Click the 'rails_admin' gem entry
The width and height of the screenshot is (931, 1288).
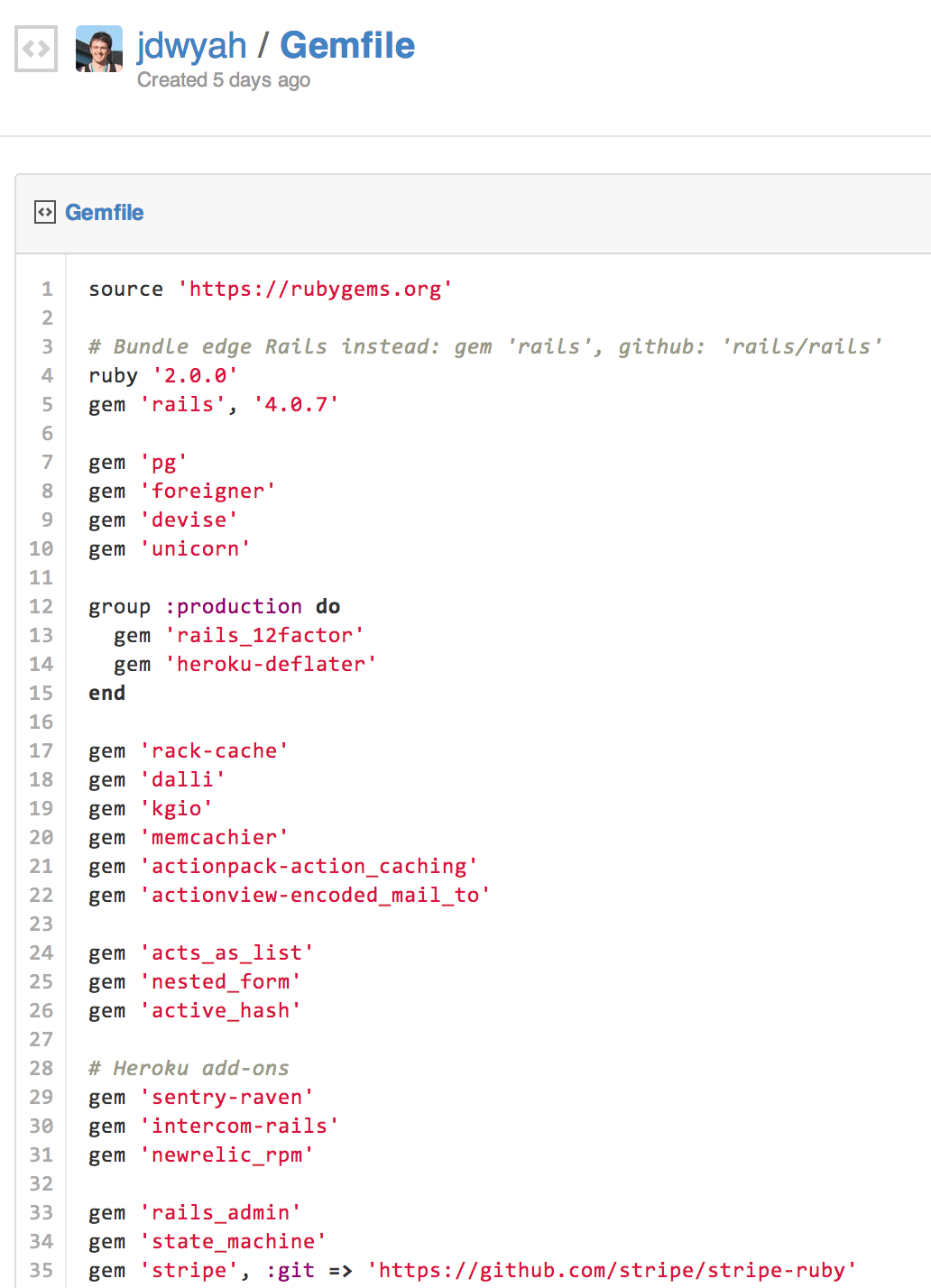(221, 1212)
